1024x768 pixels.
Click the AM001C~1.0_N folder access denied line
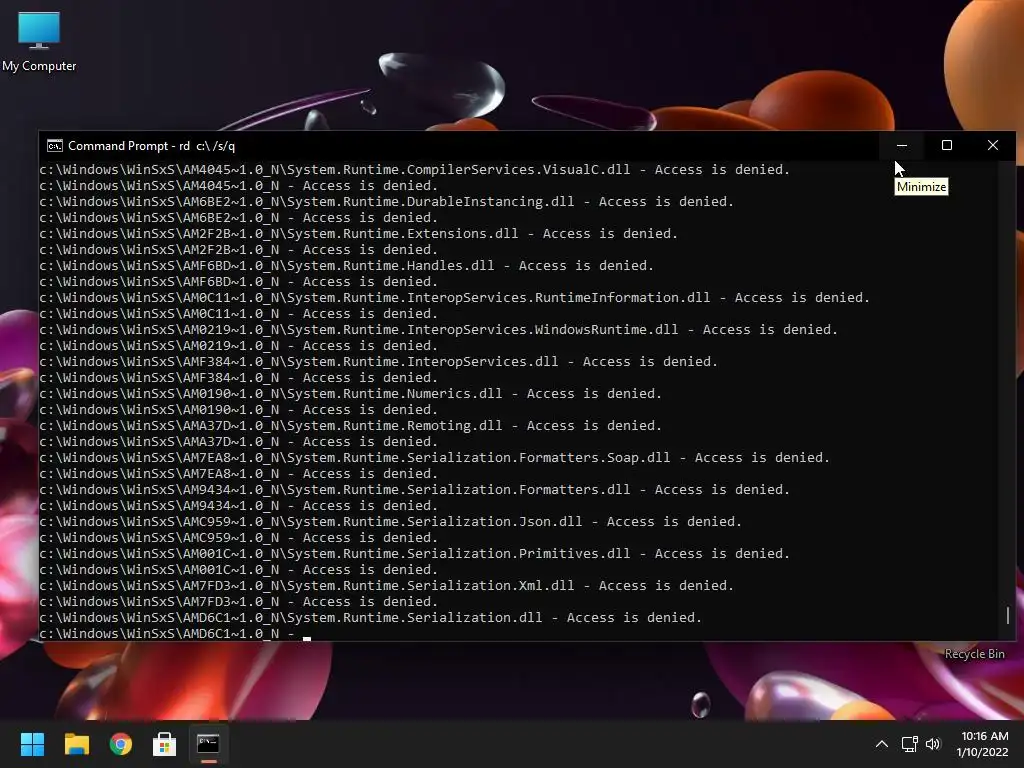(239, 569)
